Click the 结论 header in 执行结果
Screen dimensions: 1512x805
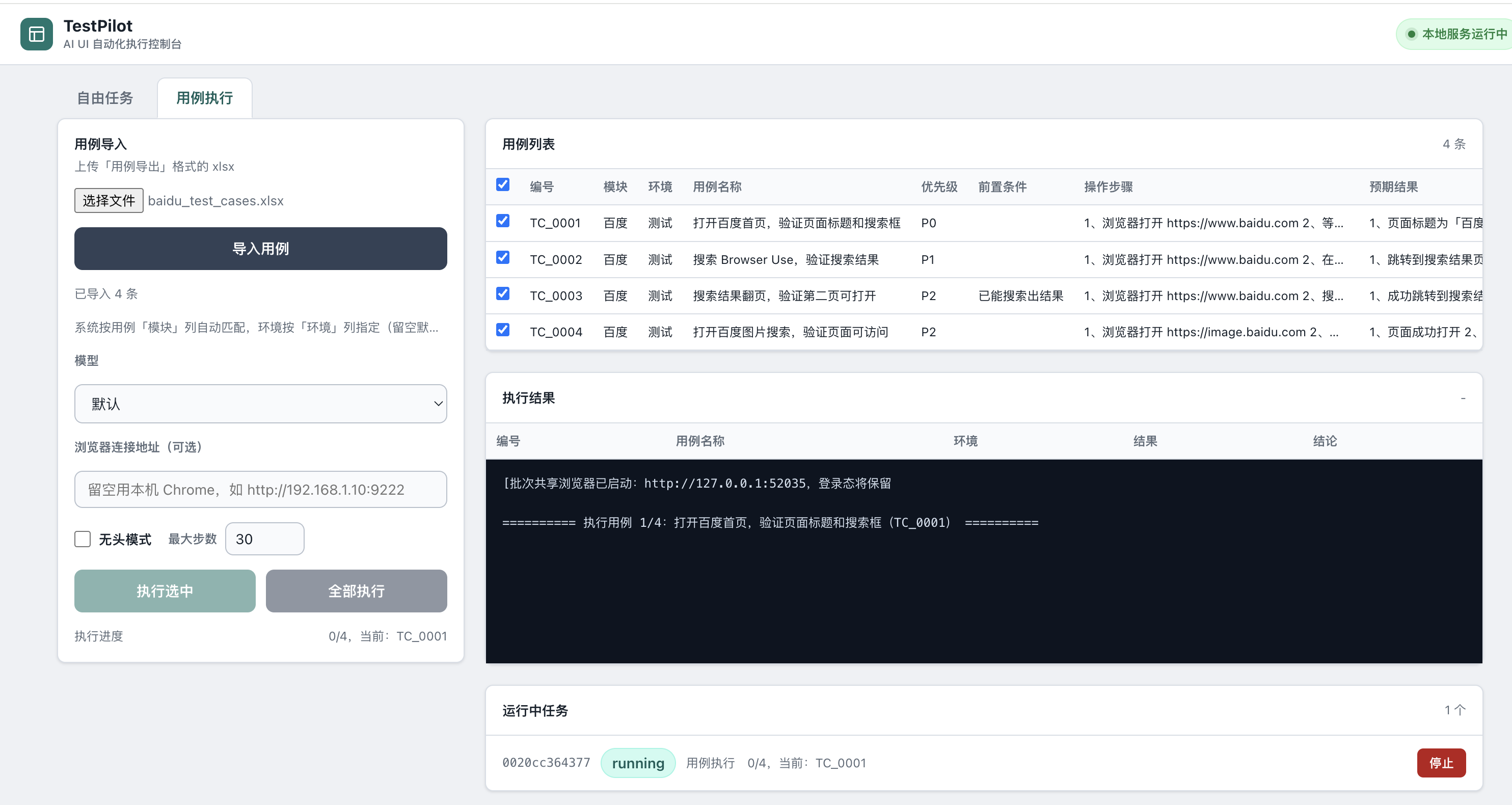click(1325, 441)
